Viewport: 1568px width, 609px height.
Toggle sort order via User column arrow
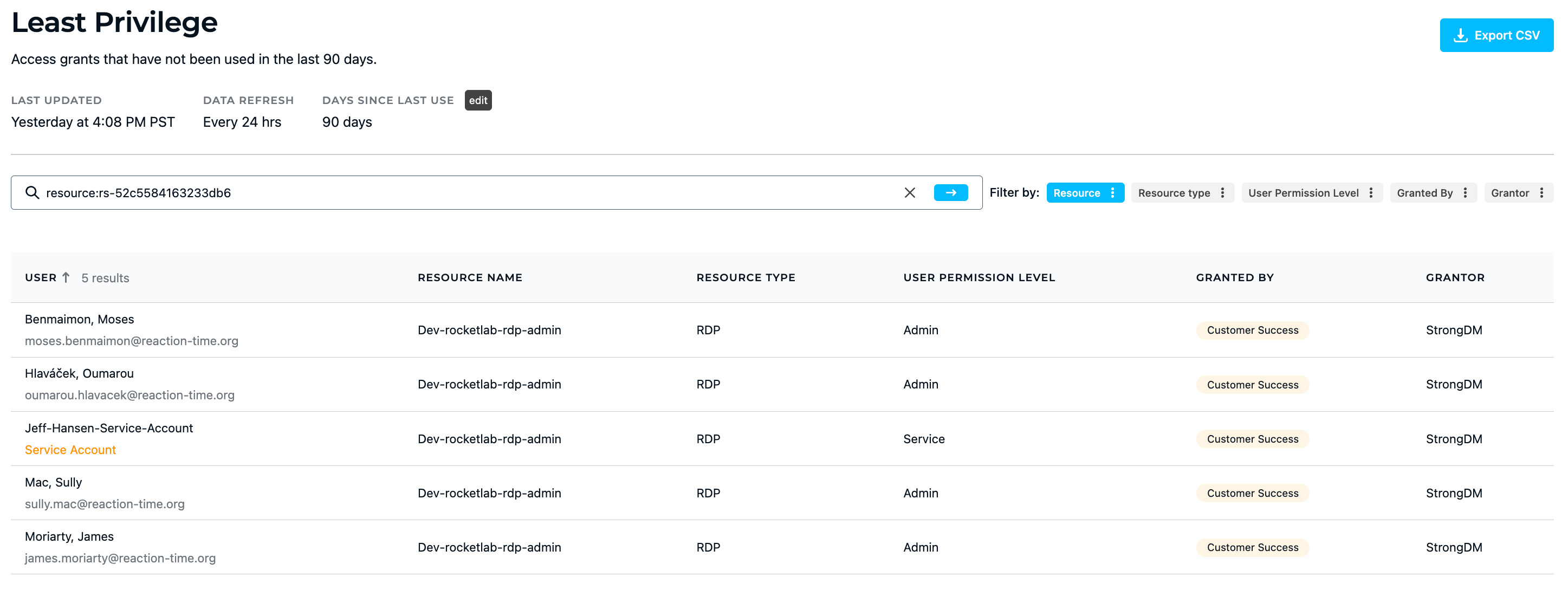point(66,278)
